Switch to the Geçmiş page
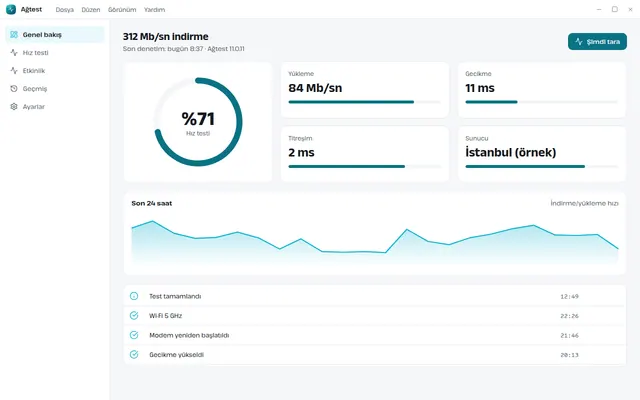This screenshot has height=400, width=640. point(55,89)
